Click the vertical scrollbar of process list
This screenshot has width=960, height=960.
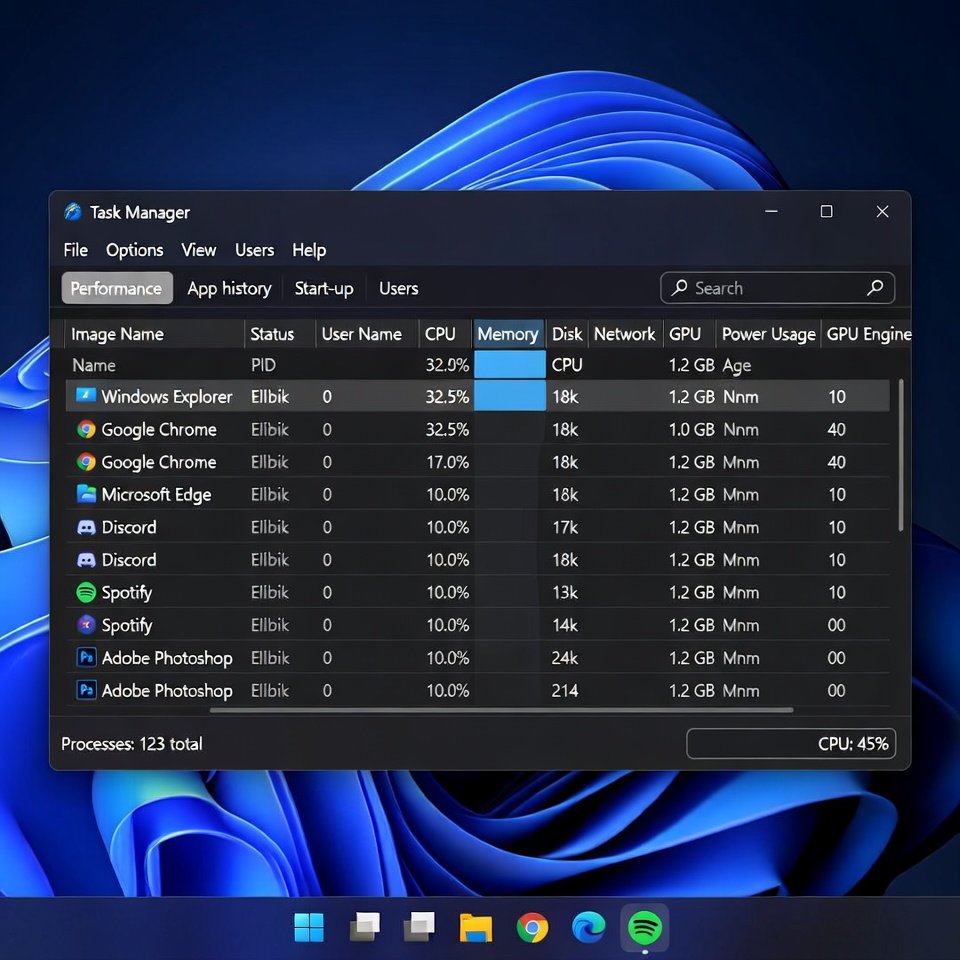coord(901,455)
